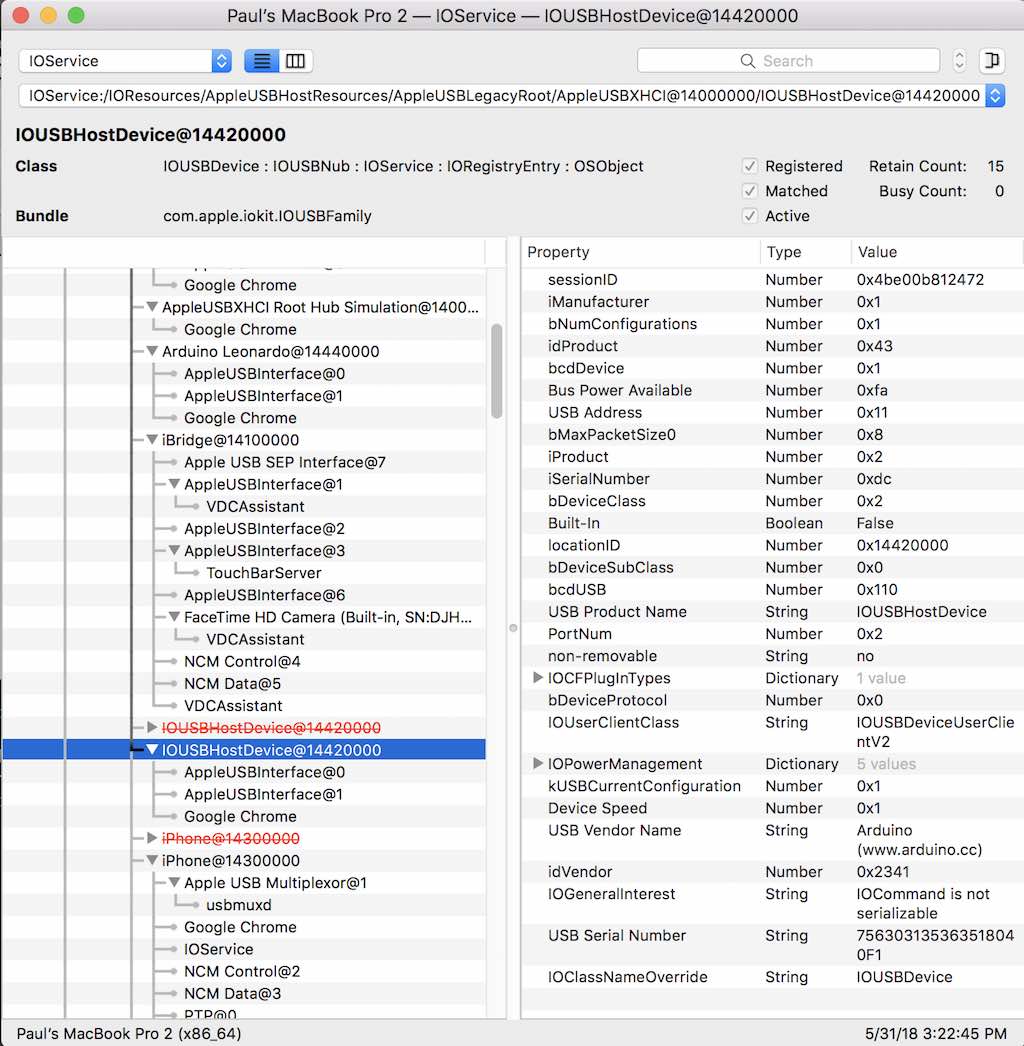
Task: Collapse the selected IOUSBHostDevice@14420000 node
Action: click(x=152, y=750)
